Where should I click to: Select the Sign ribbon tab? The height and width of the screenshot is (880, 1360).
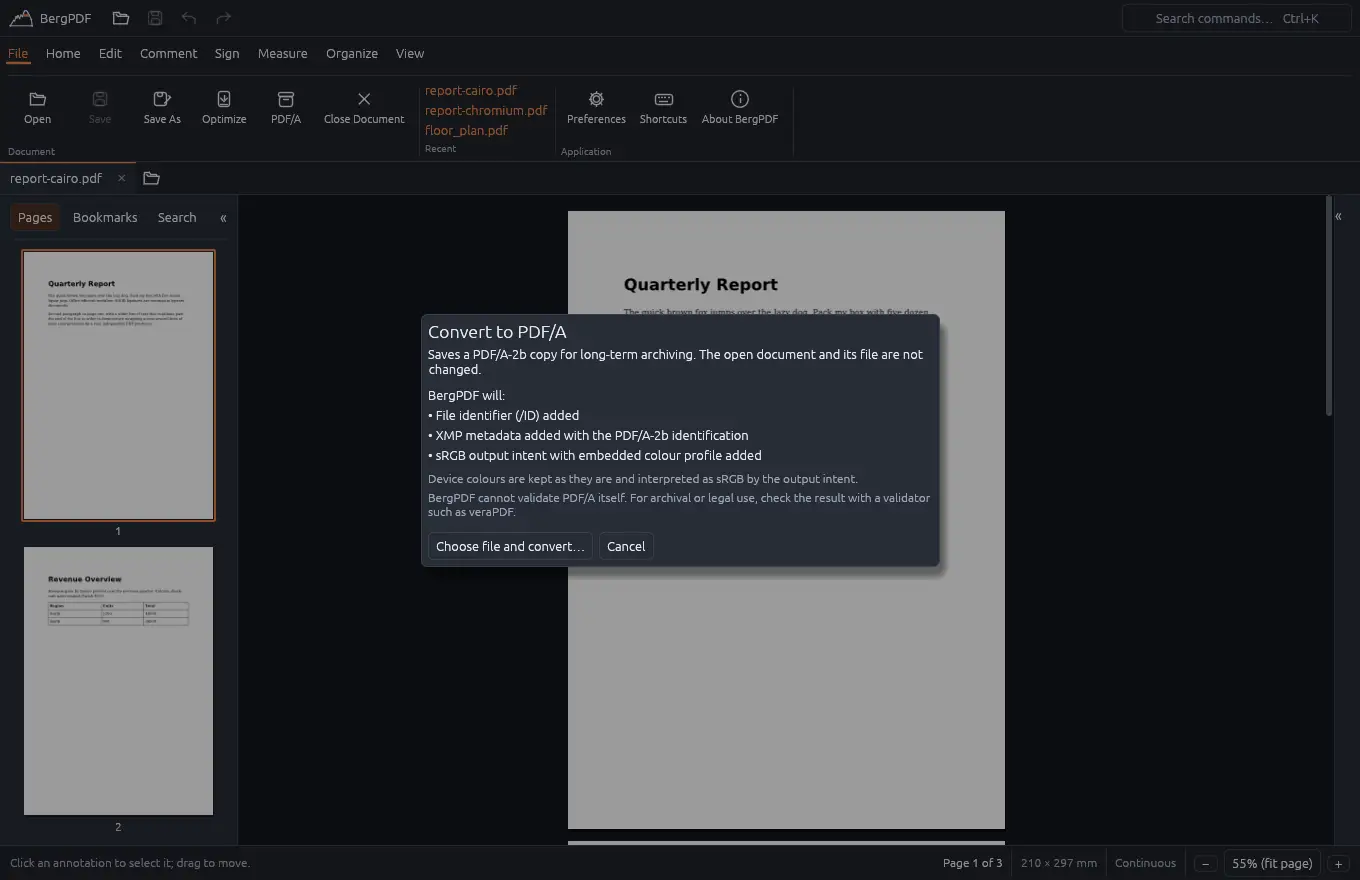click(x=227, y=53)
